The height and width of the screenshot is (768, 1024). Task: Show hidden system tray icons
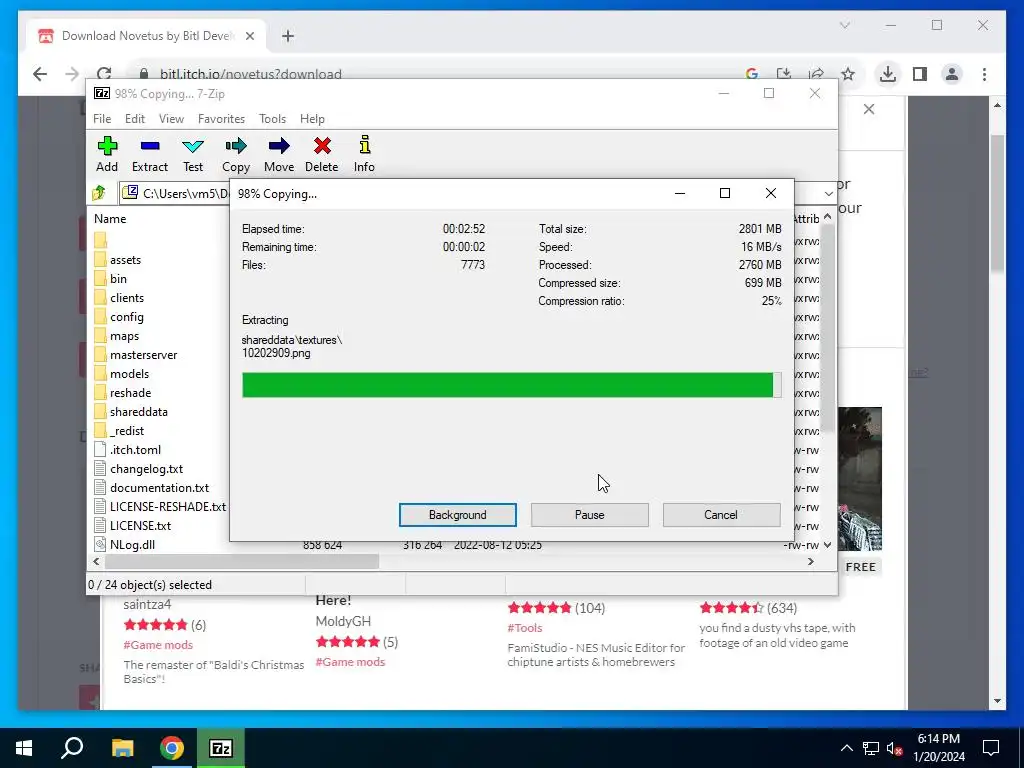coord(846,748)
